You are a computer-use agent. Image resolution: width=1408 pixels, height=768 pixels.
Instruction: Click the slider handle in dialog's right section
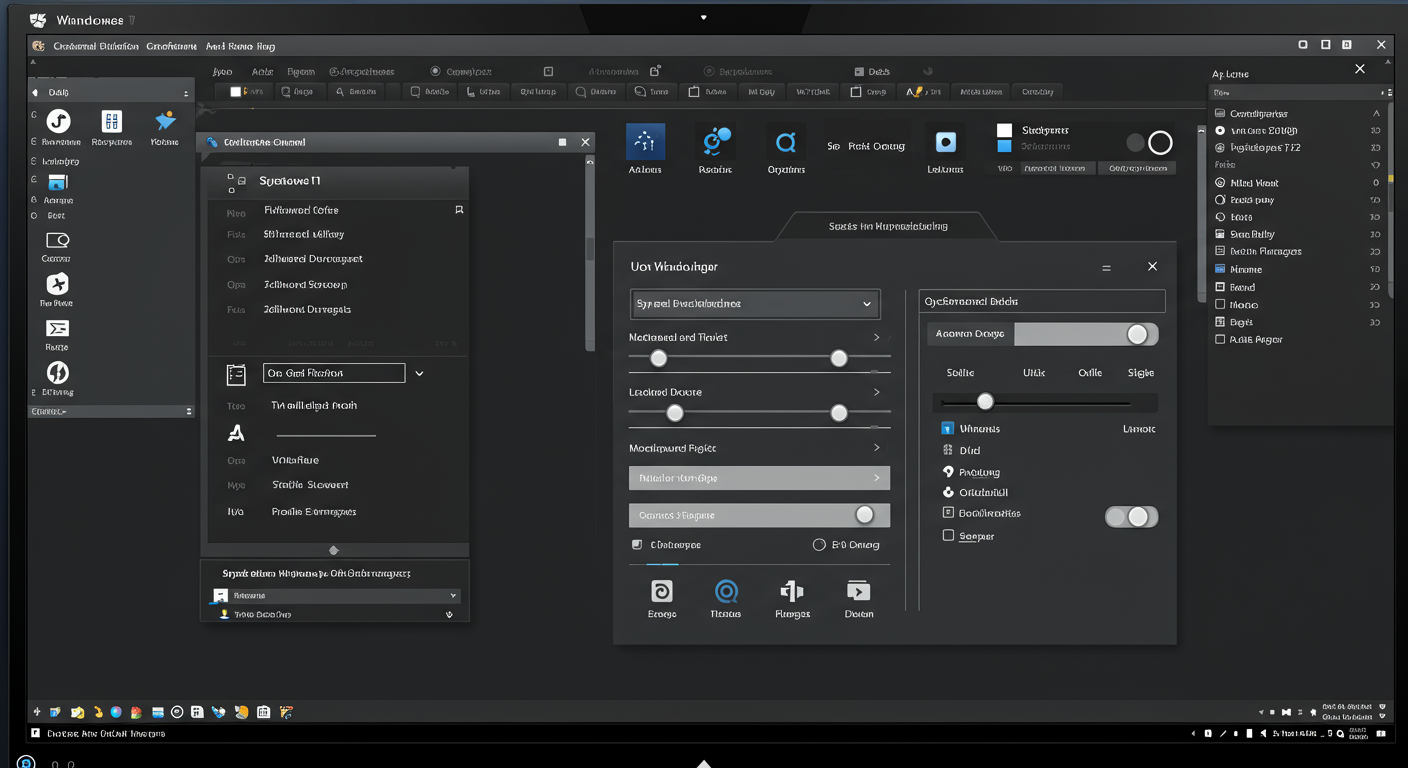[985, 402]
